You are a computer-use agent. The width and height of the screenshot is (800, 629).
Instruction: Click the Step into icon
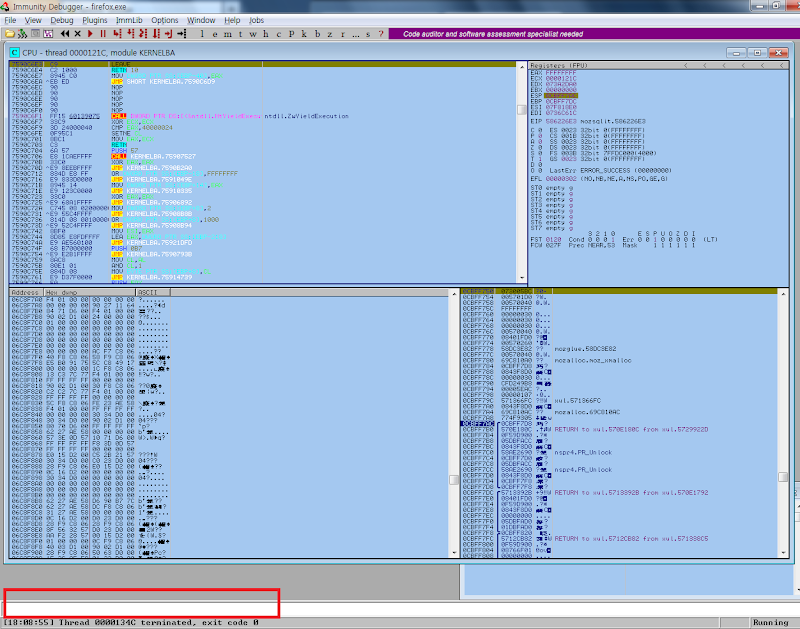coord(114,33)
